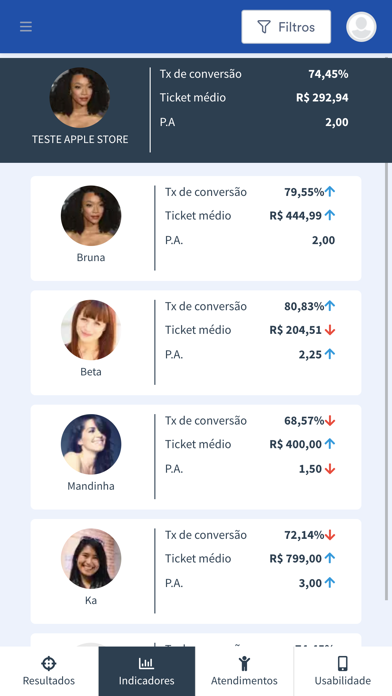The width and height of the screenshot is (392, 696).
Task: Click Ka's conversion rate down arrow
Action: pyautogui.click(x=330, y=535)
